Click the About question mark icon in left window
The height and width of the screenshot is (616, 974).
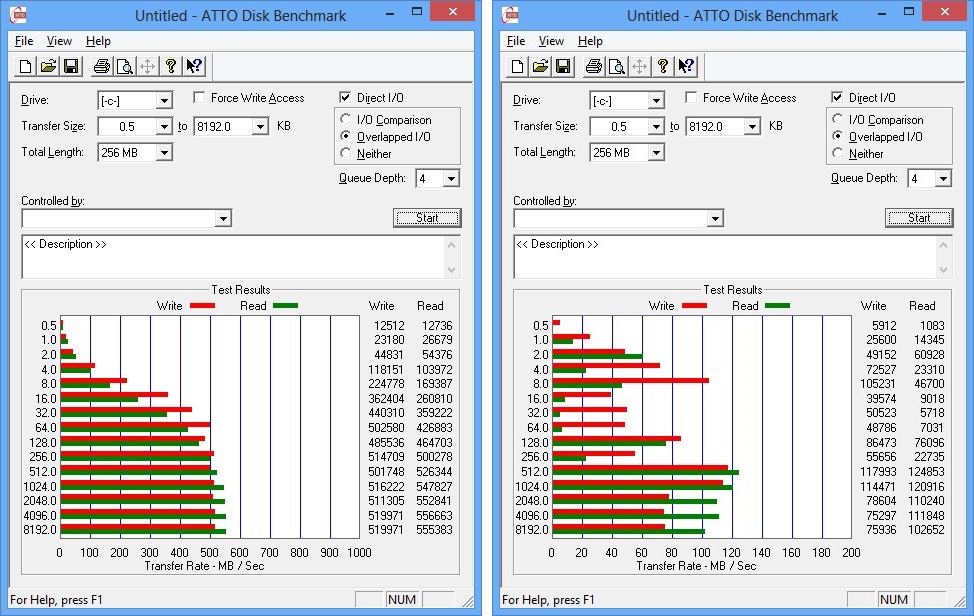pyautogui.click(x=171, y=66)
